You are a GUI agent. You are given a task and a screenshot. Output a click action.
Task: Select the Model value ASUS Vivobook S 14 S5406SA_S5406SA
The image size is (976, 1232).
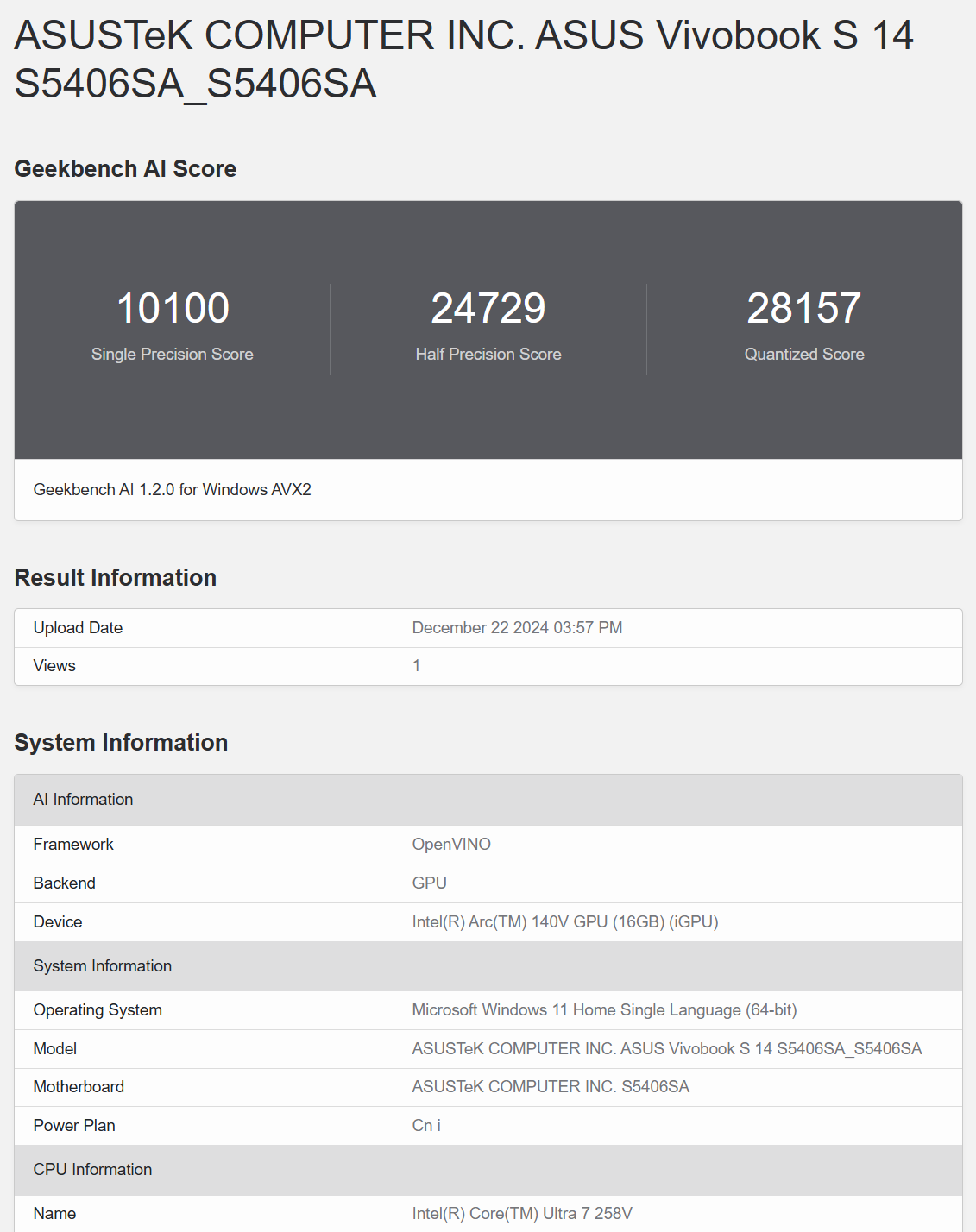667,1048
